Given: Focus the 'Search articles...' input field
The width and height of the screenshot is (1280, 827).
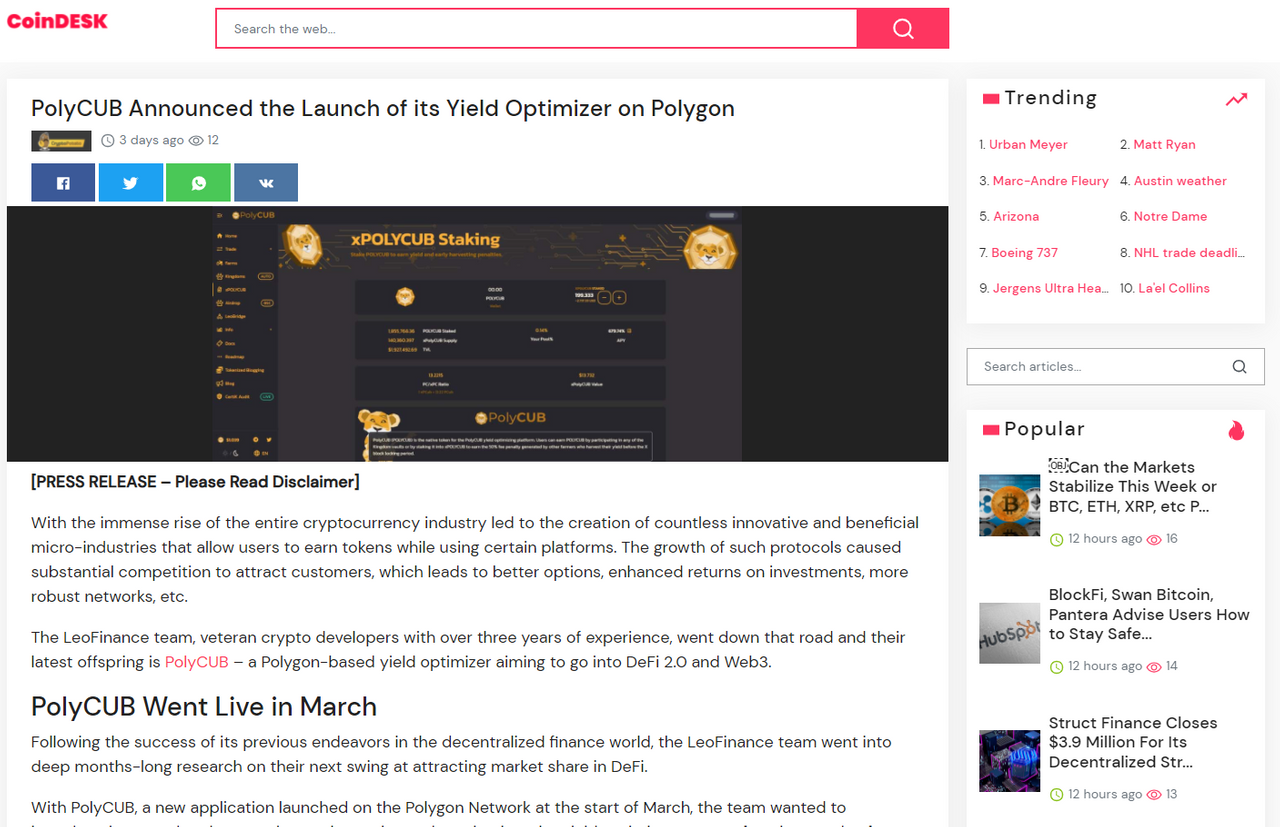Looking at the screenshot, I should point(1100,367).
